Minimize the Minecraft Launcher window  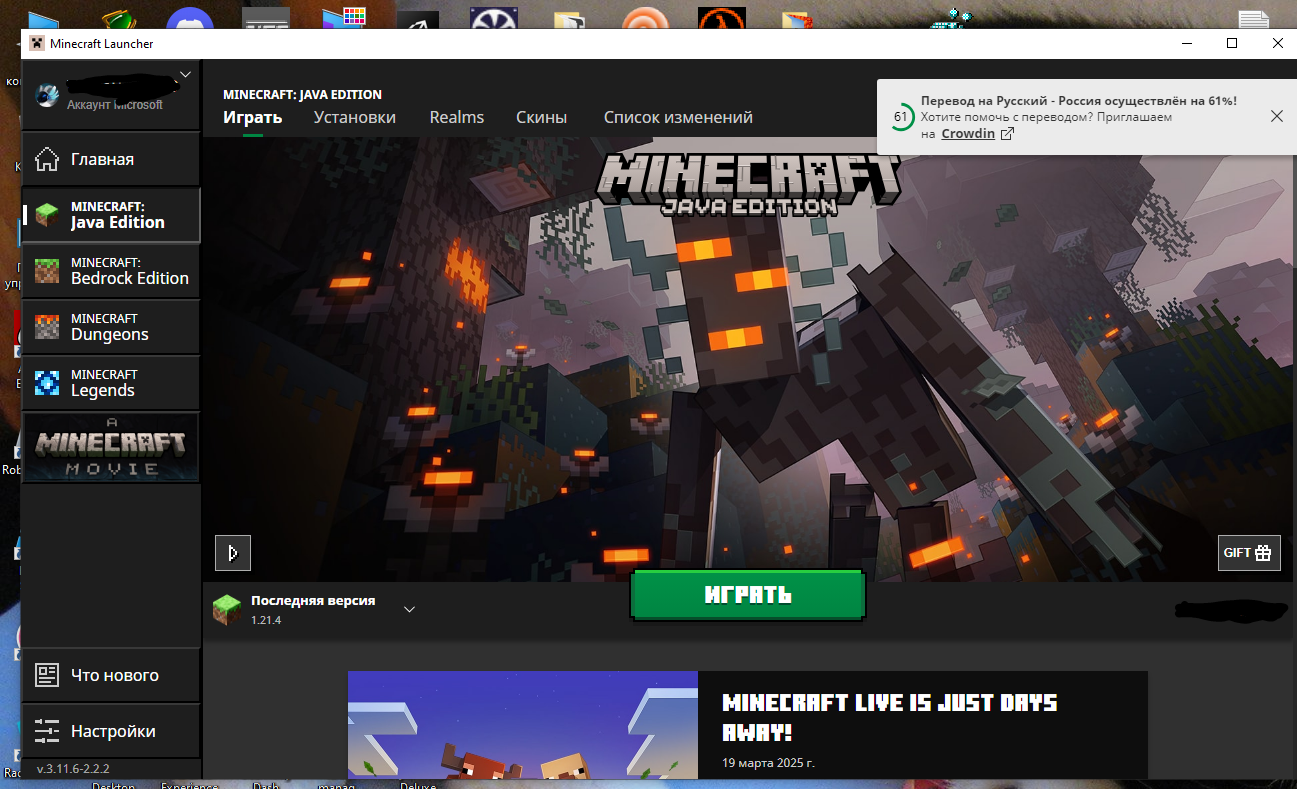[1187, 43]
